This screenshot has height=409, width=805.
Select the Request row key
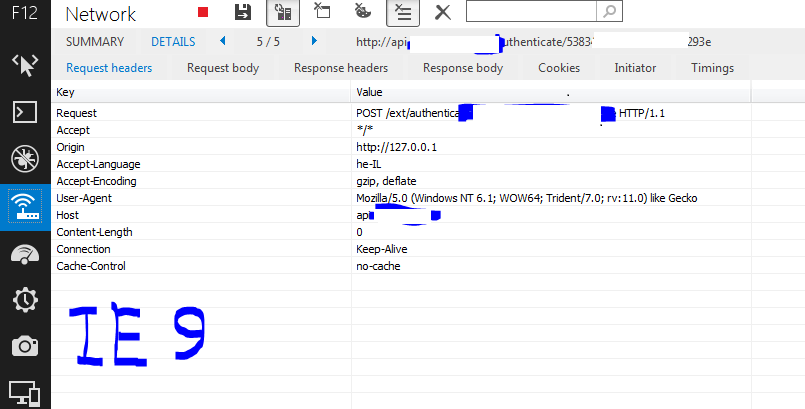pyautogui.click(x=76, y=113)
